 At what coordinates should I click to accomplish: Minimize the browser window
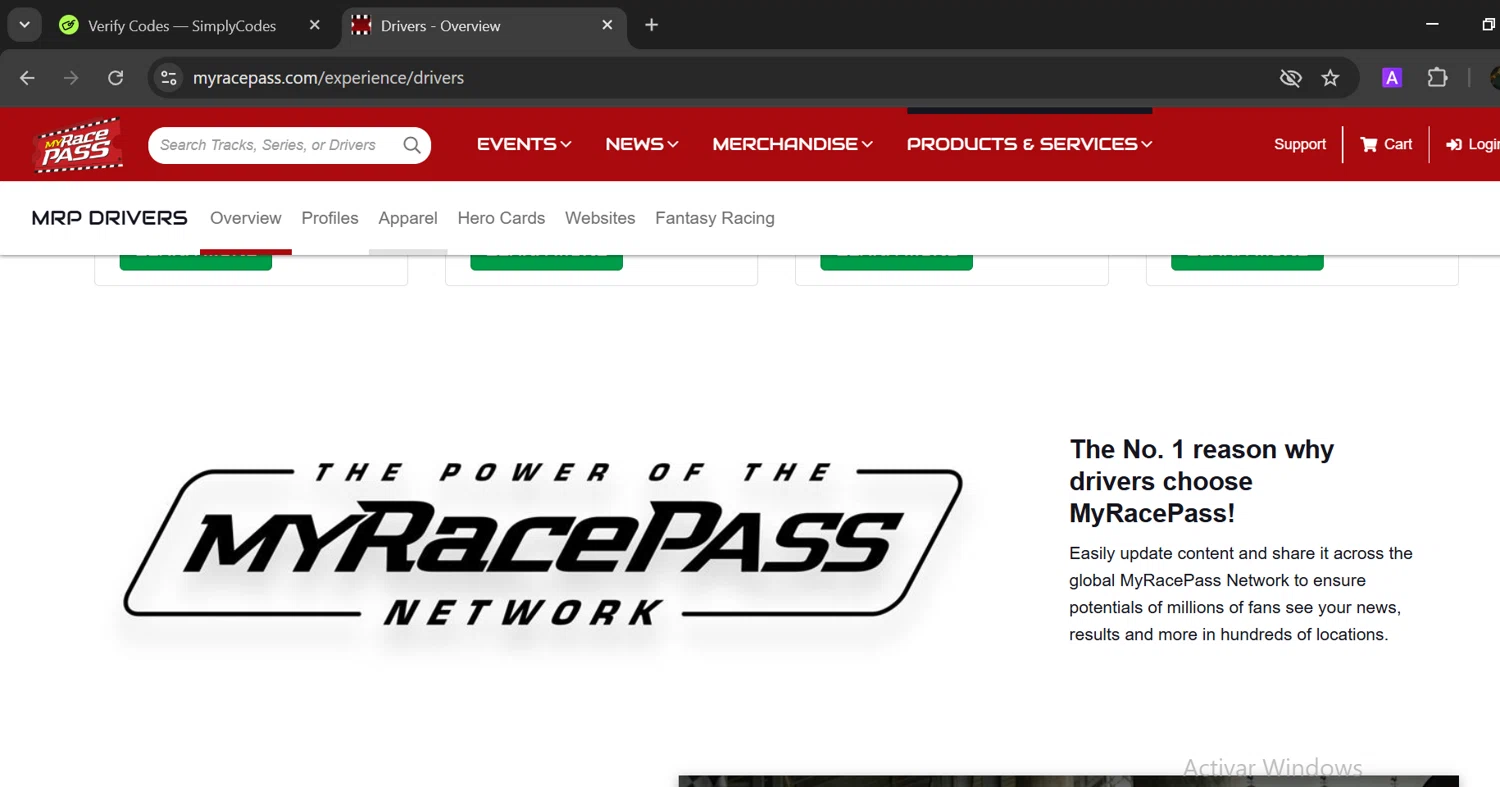click(1432, 25)
